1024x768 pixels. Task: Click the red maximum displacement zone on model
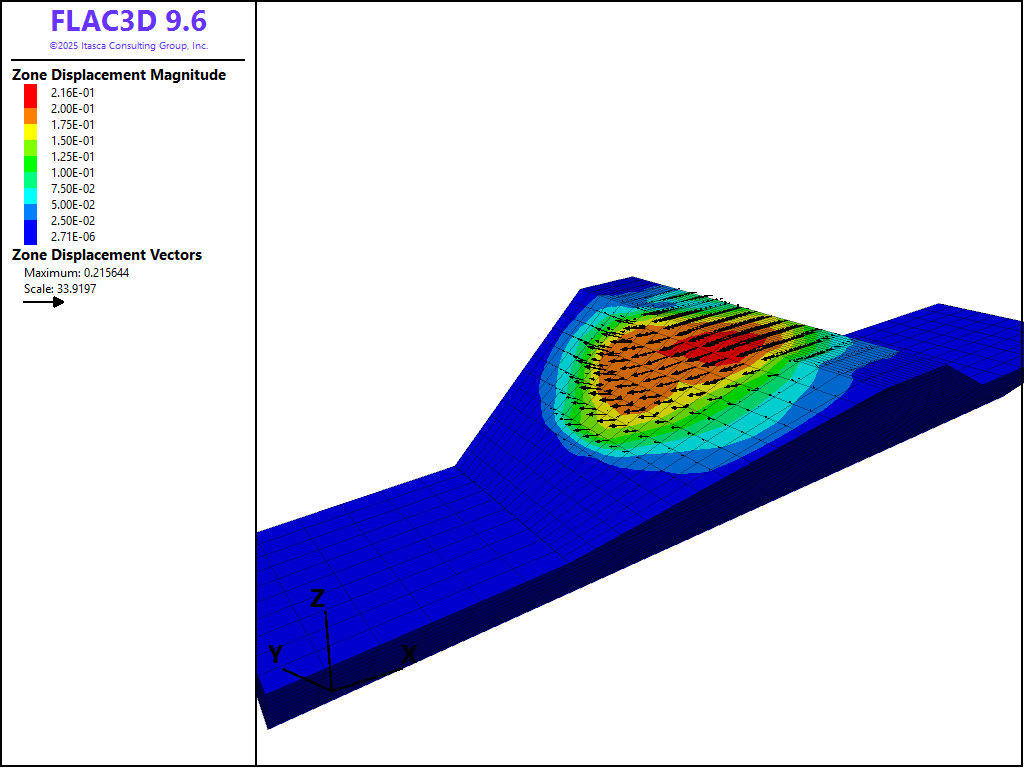pos(712,345)
